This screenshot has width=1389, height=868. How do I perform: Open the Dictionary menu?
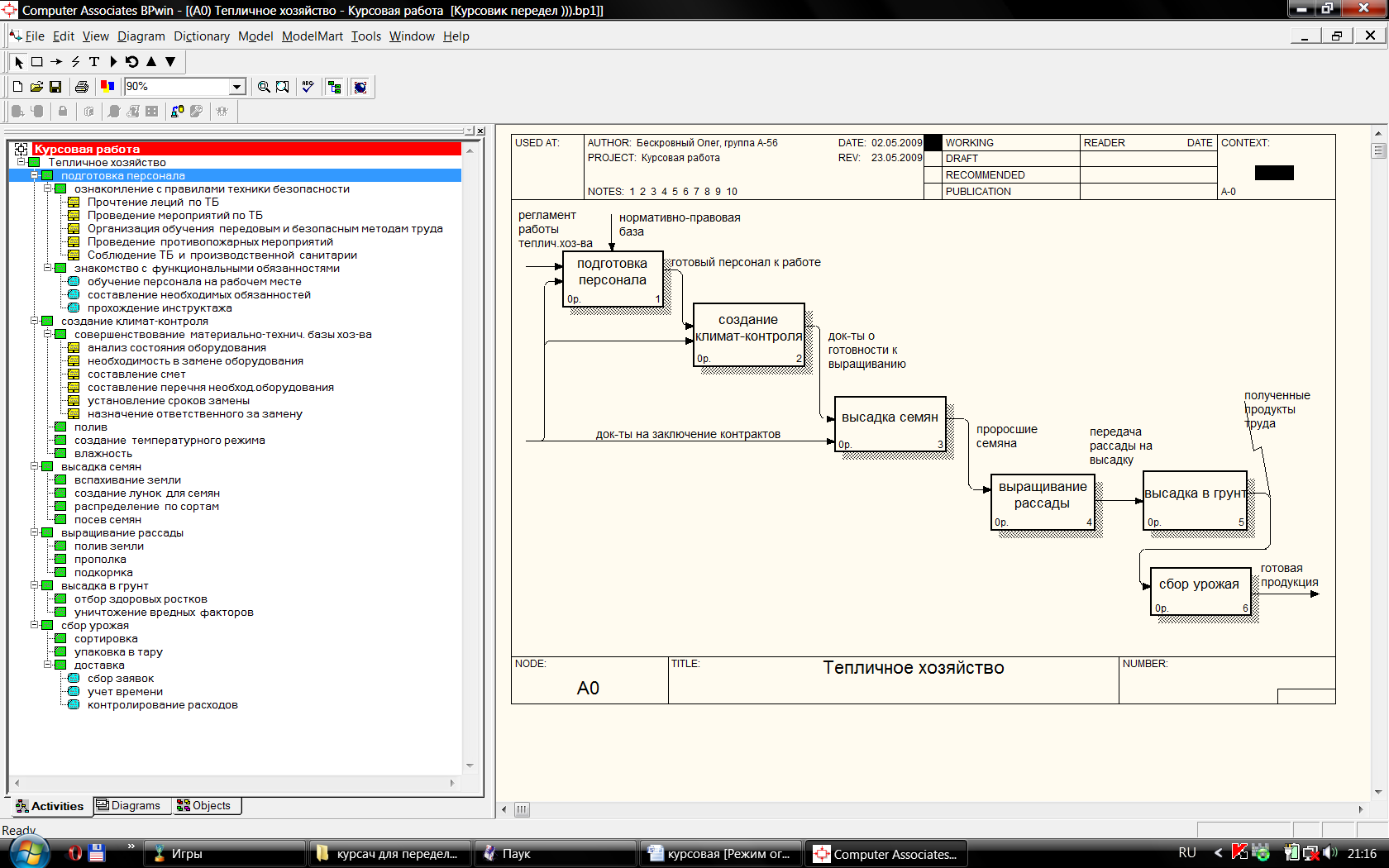point(201,36)
